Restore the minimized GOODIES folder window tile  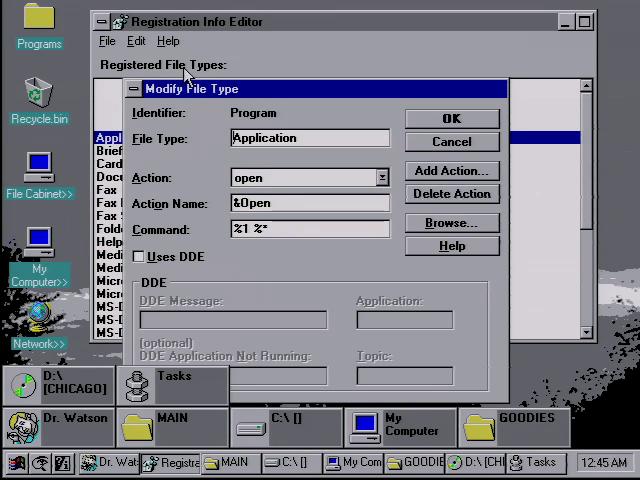pos(514,428)
